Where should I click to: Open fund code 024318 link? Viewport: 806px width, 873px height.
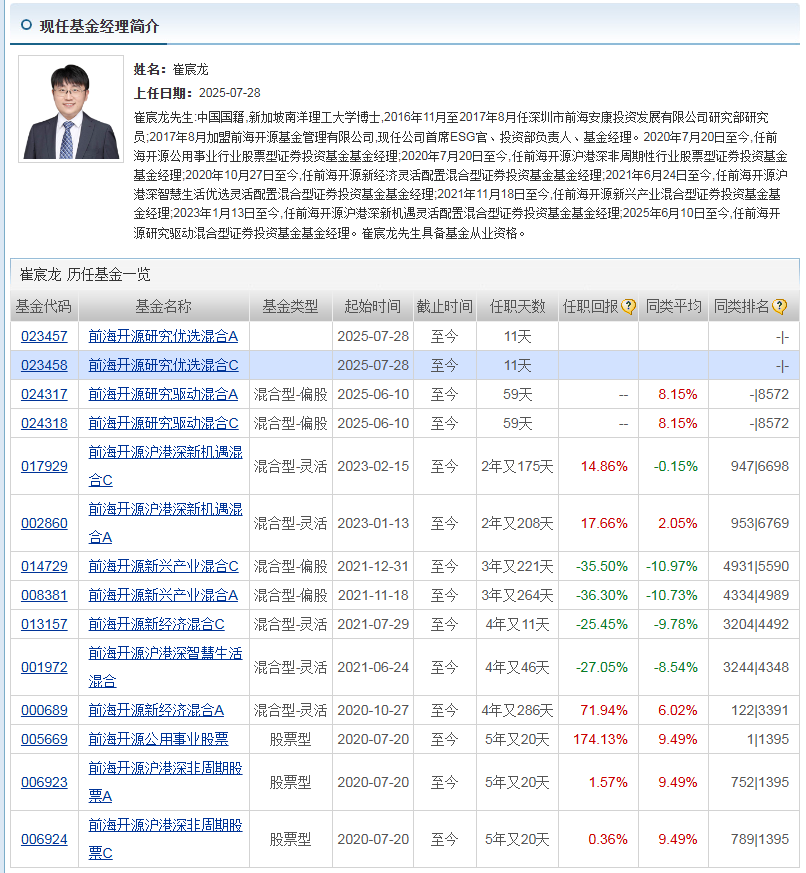44,423
